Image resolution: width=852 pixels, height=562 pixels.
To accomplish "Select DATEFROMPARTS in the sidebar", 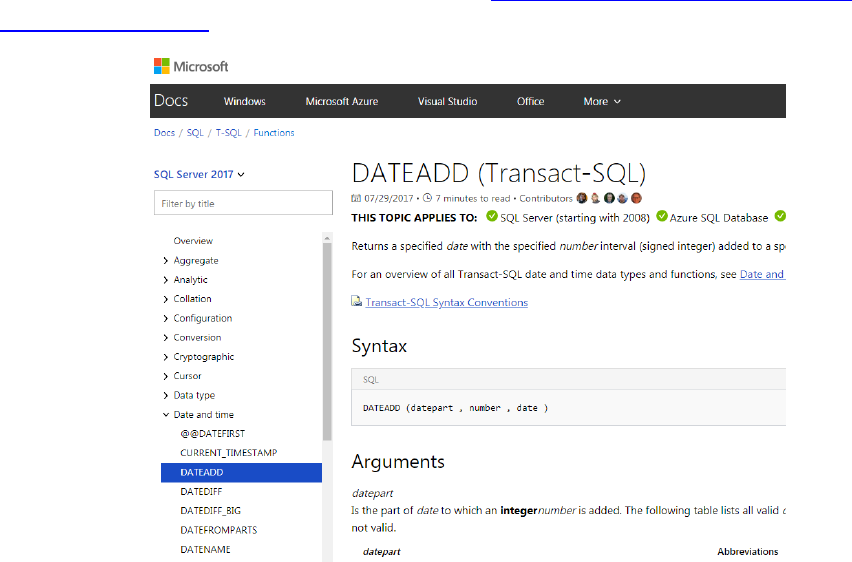I will pos(218,530).
